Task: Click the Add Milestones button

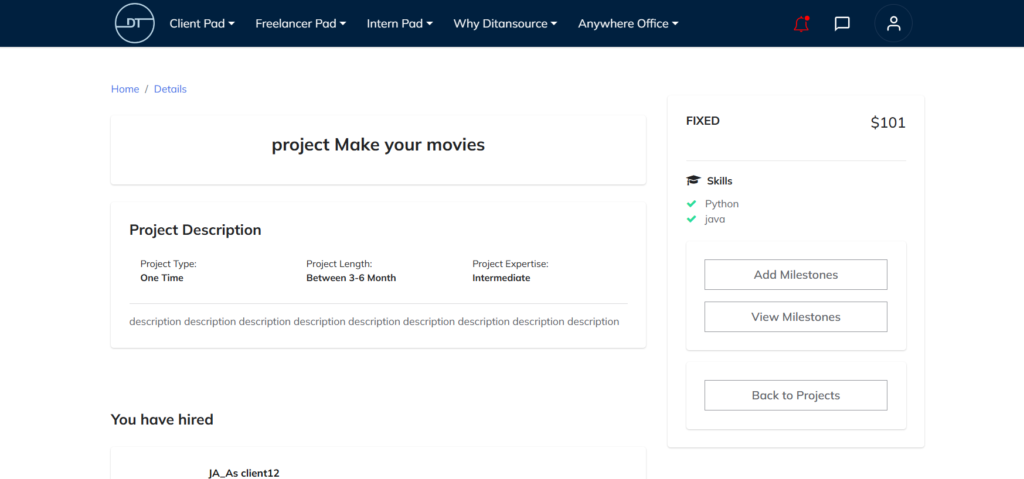Action: 795,275
